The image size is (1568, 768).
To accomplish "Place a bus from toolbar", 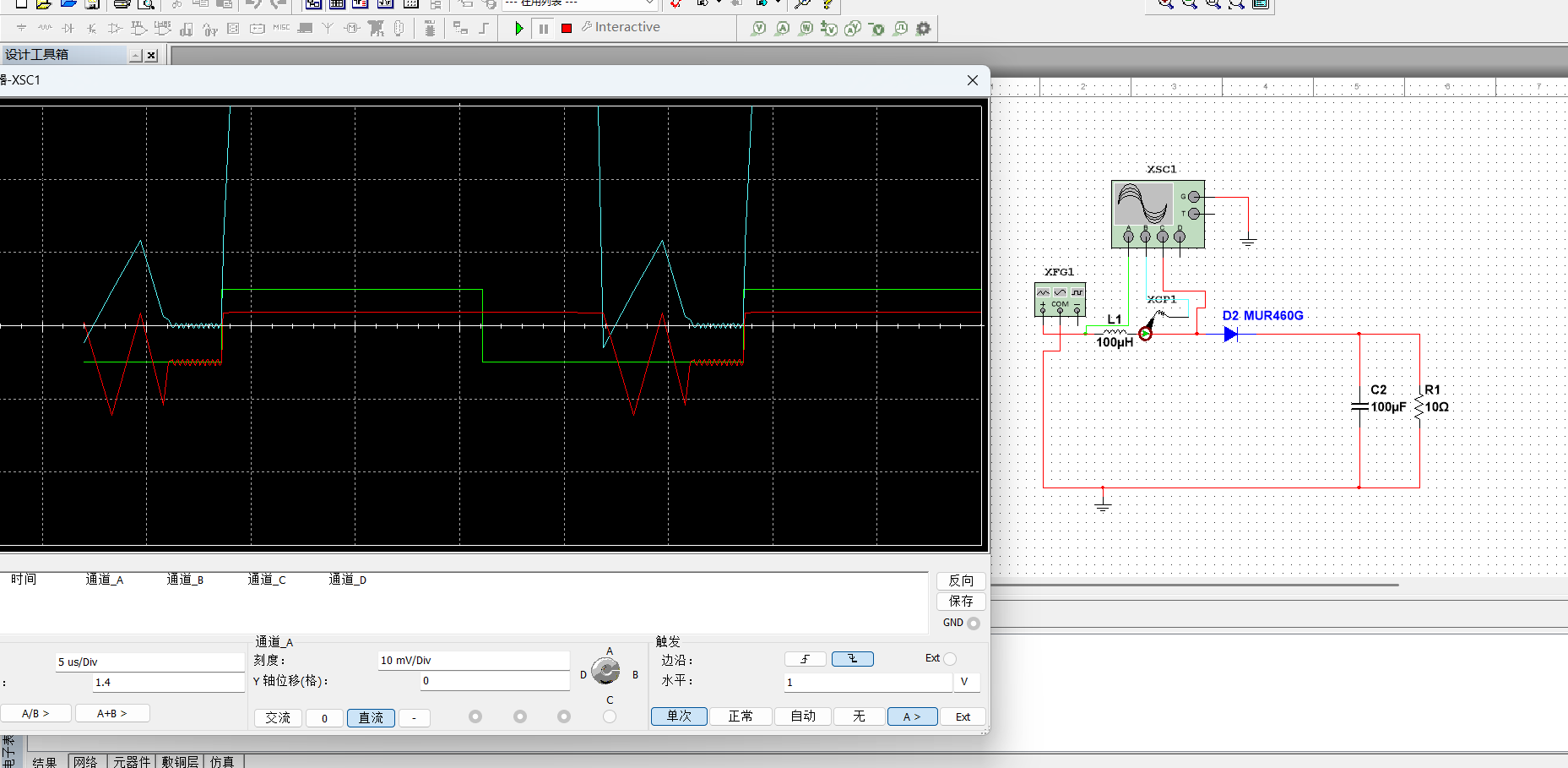I will click(484, 28).
